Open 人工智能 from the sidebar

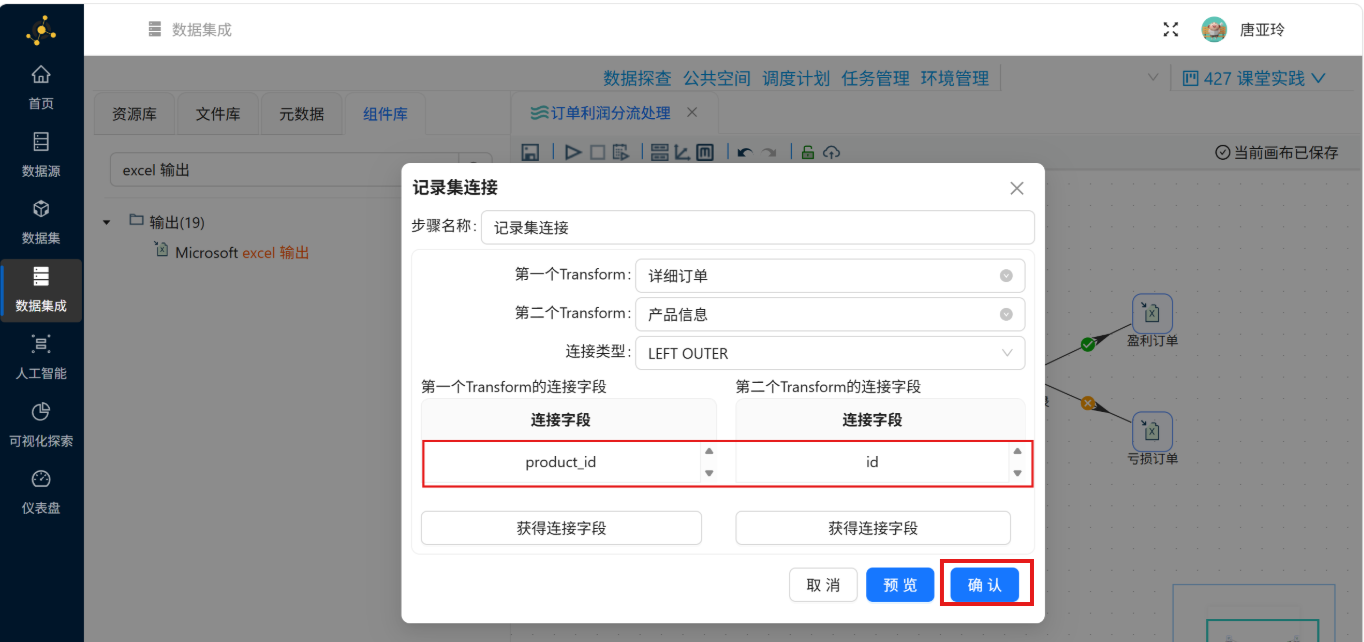click(41, 357)
